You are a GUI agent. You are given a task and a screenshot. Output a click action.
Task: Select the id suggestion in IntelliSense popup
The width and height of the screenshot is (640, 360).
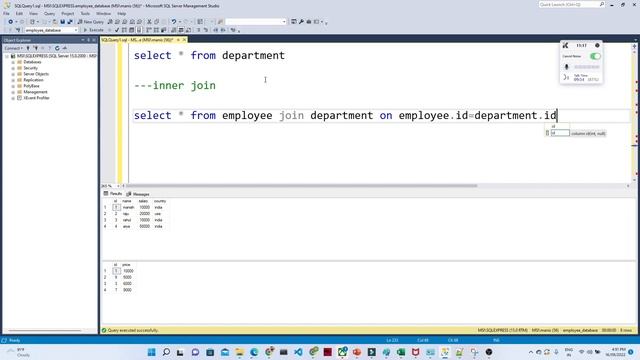pos(560,133)
